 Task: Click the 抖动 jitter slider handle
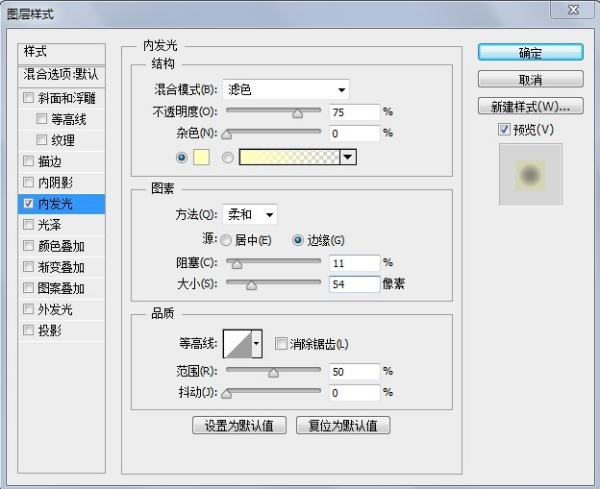pyautogui.click(x=227, y=394)
